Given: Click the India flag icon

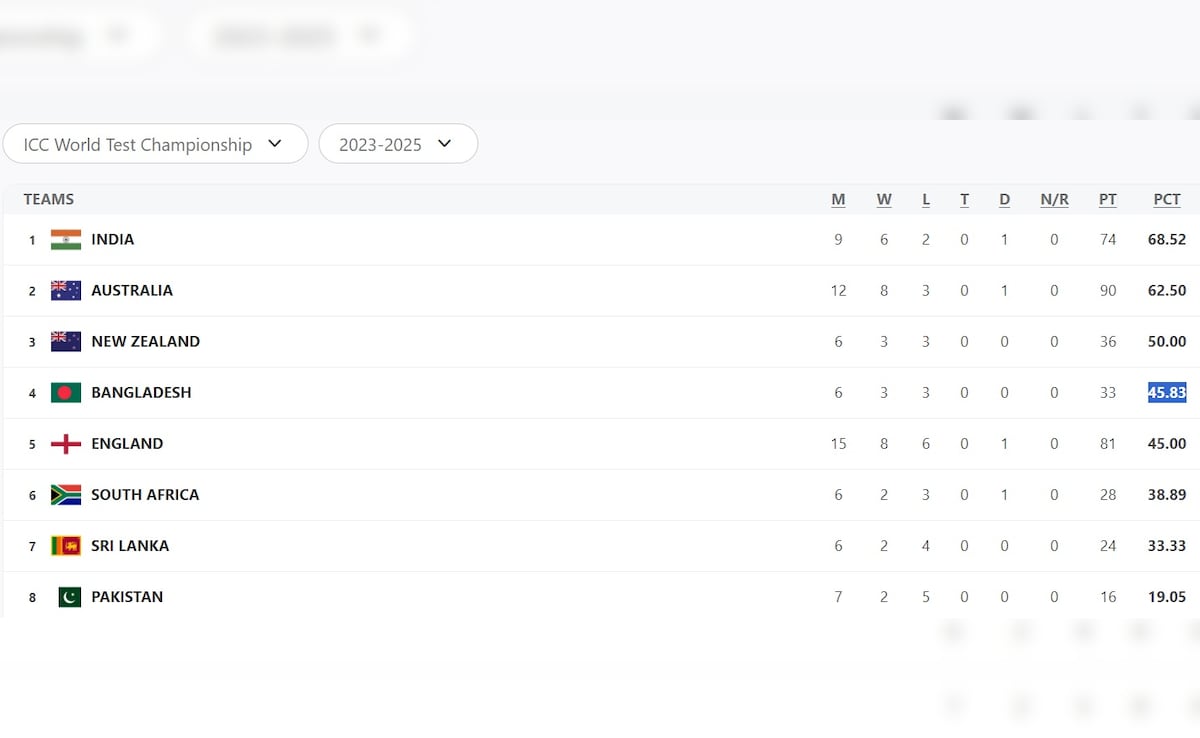Looking at the screenshot, I should point(66,240).
